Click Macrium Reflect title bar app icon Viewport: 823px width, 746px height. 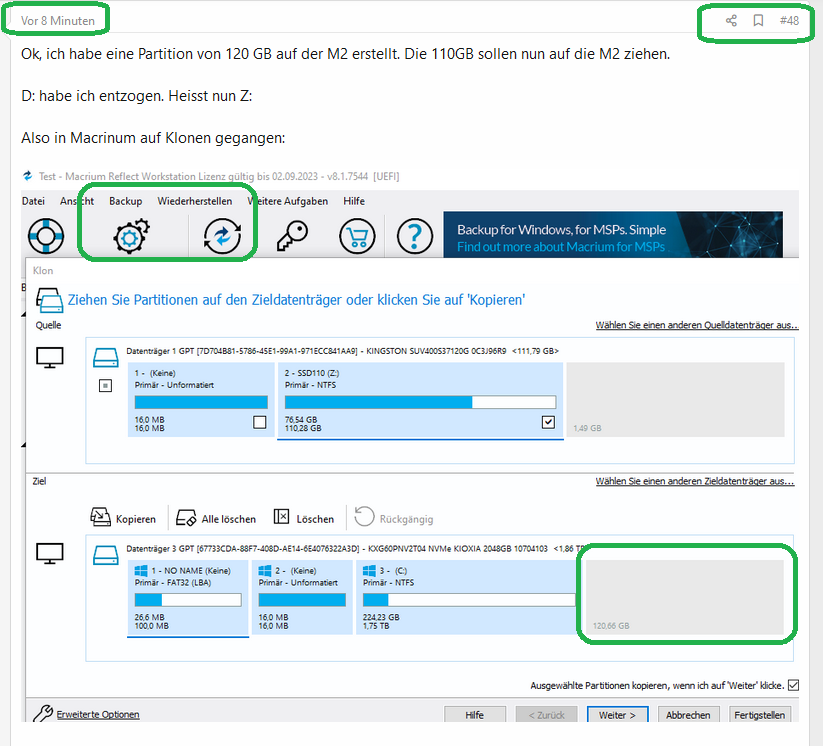click(x=27, y=176)
